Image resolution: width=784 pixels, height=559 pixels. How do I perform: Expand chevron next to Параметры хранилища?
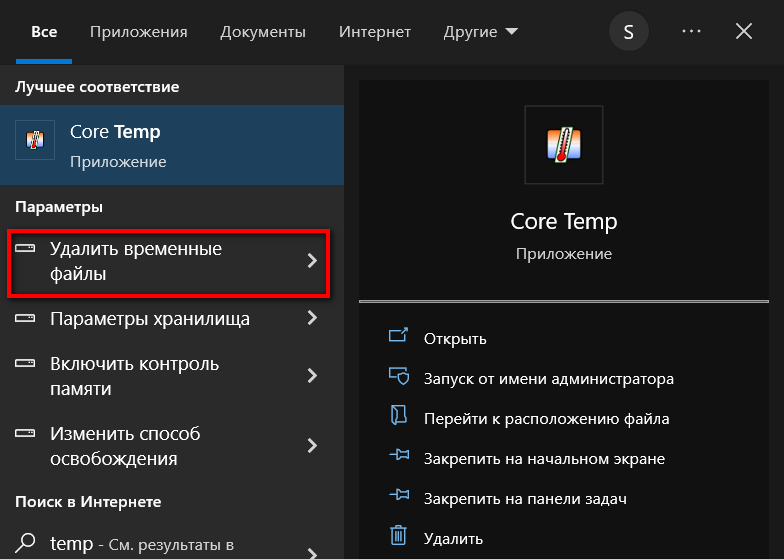[x=312, y=318]
